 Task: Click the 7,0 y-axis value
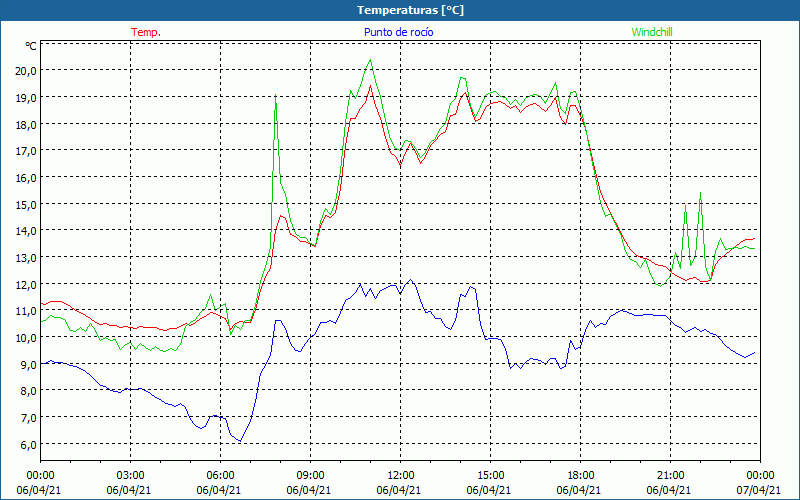pyautogui.click(x=28, y=417)
